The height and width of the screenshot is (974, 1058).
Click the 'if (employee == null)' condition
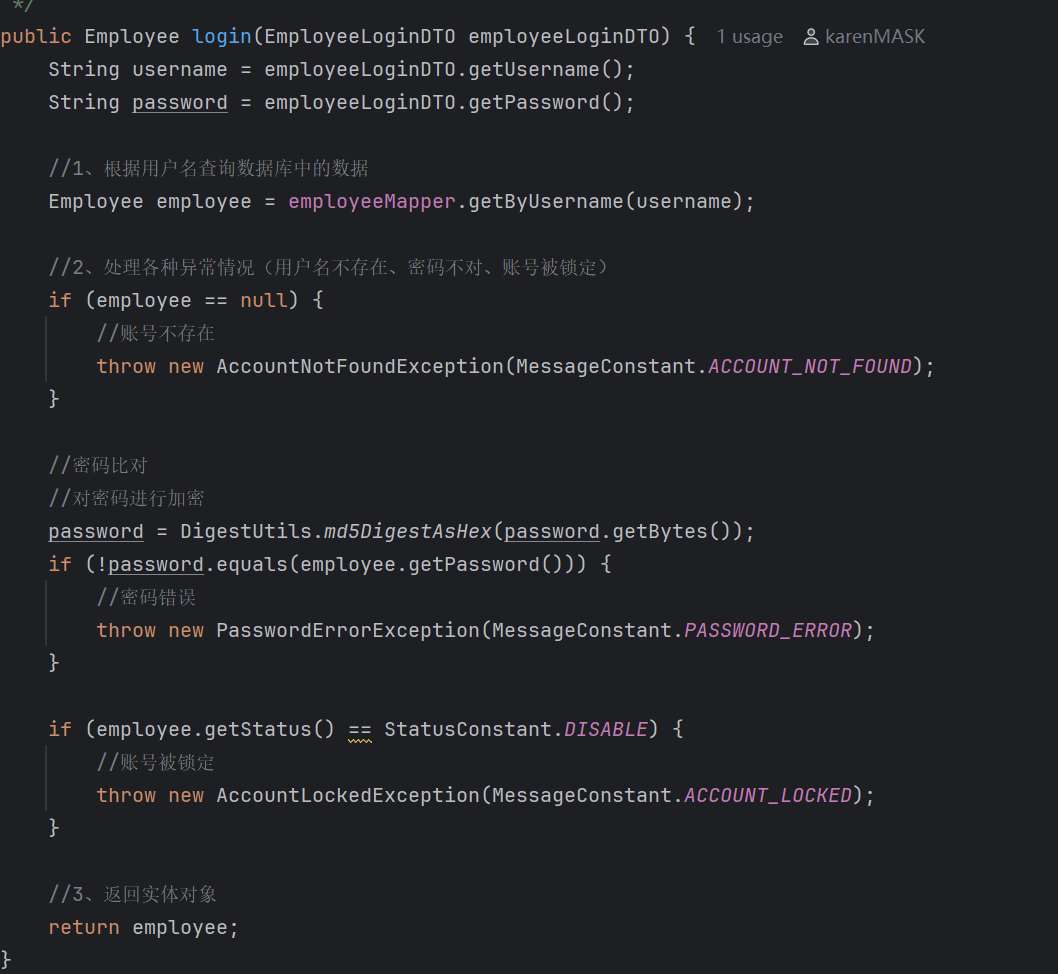click(x=173, y=300)
